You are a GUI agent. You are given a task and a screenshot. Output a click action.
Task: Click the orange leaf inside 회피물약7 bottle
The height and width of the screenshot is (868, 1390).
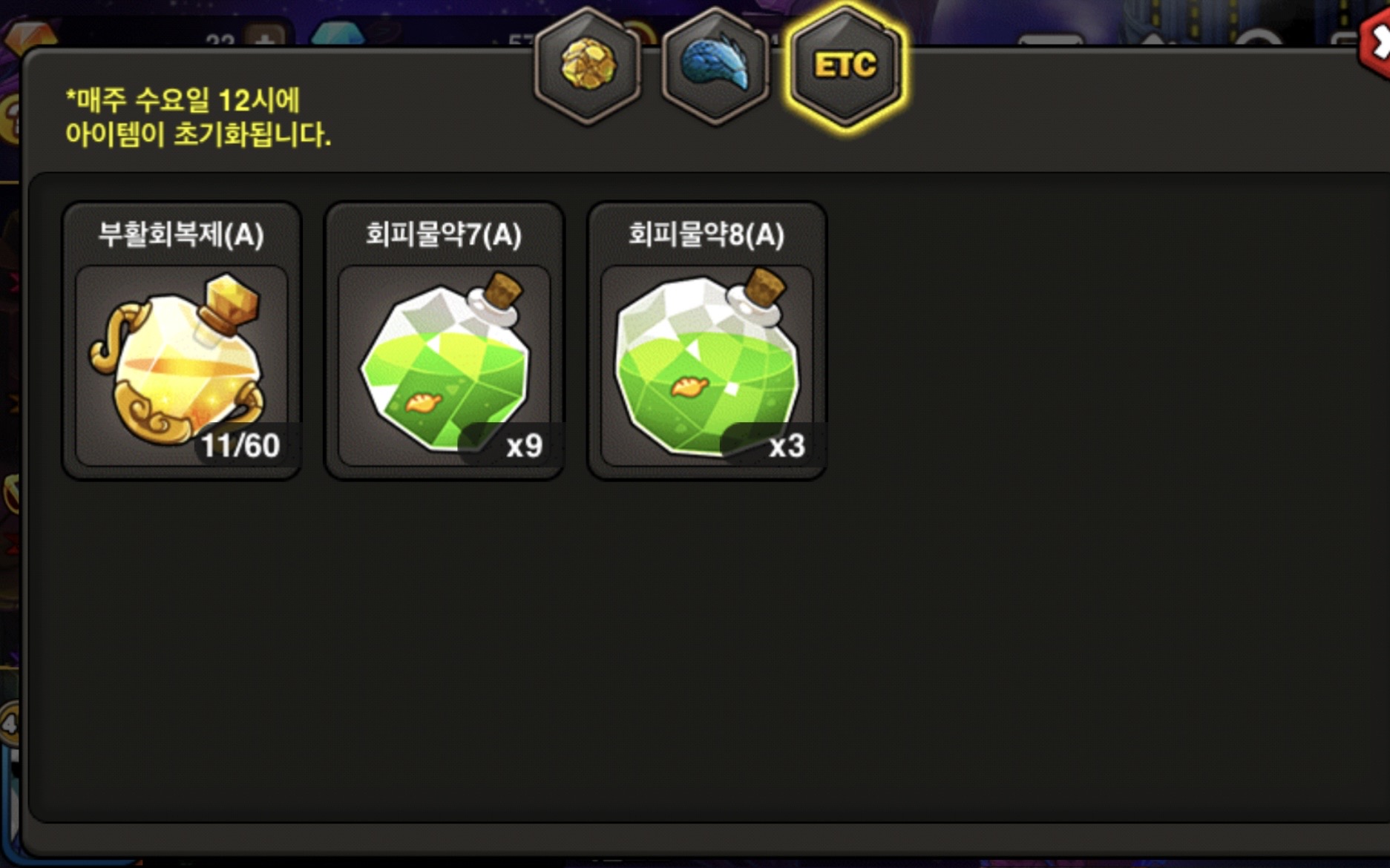423,402
